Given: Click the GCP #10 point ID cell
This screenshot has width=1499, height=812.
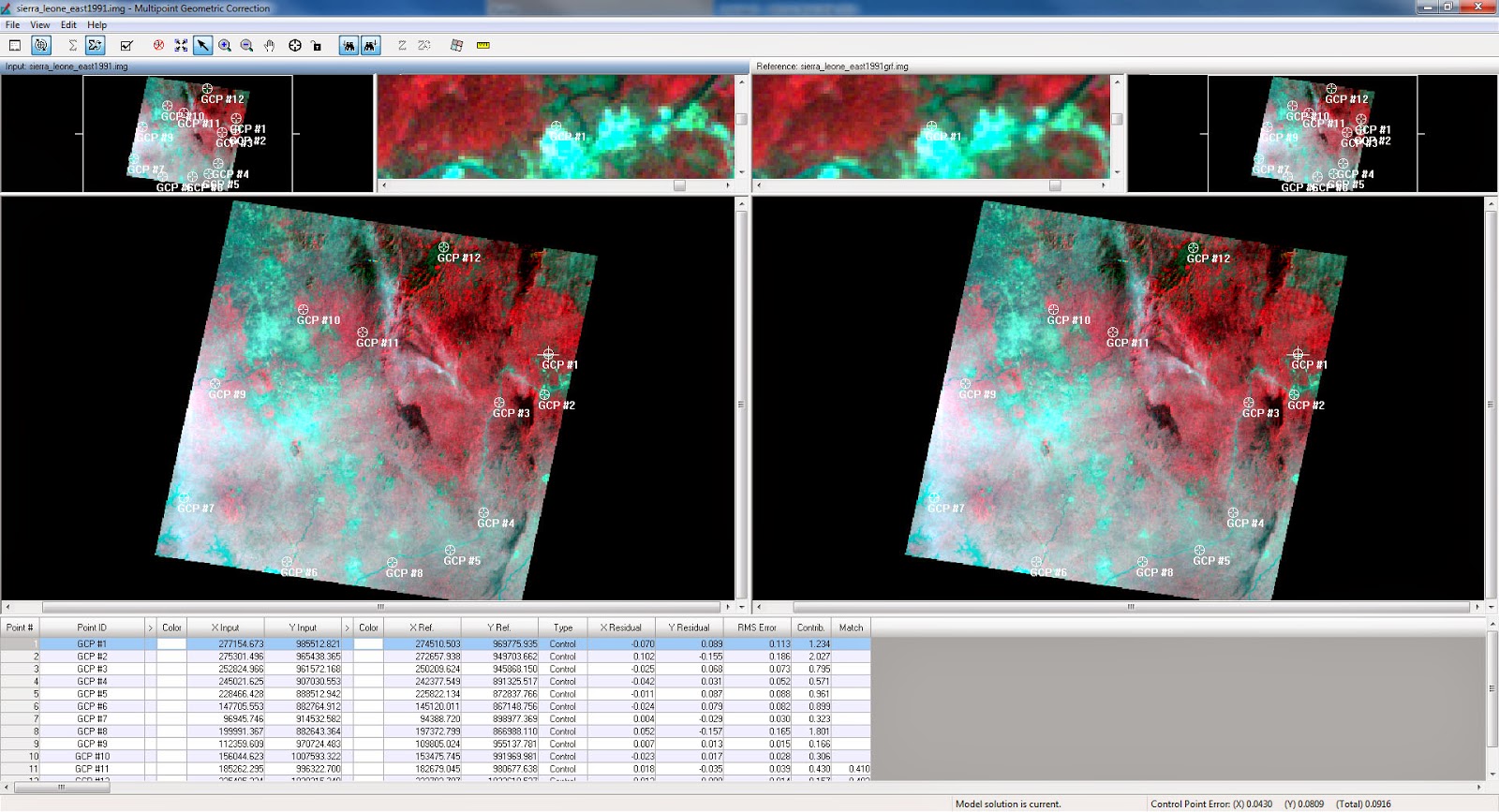Looking at the screenshot, I should [x=92, y=757].
